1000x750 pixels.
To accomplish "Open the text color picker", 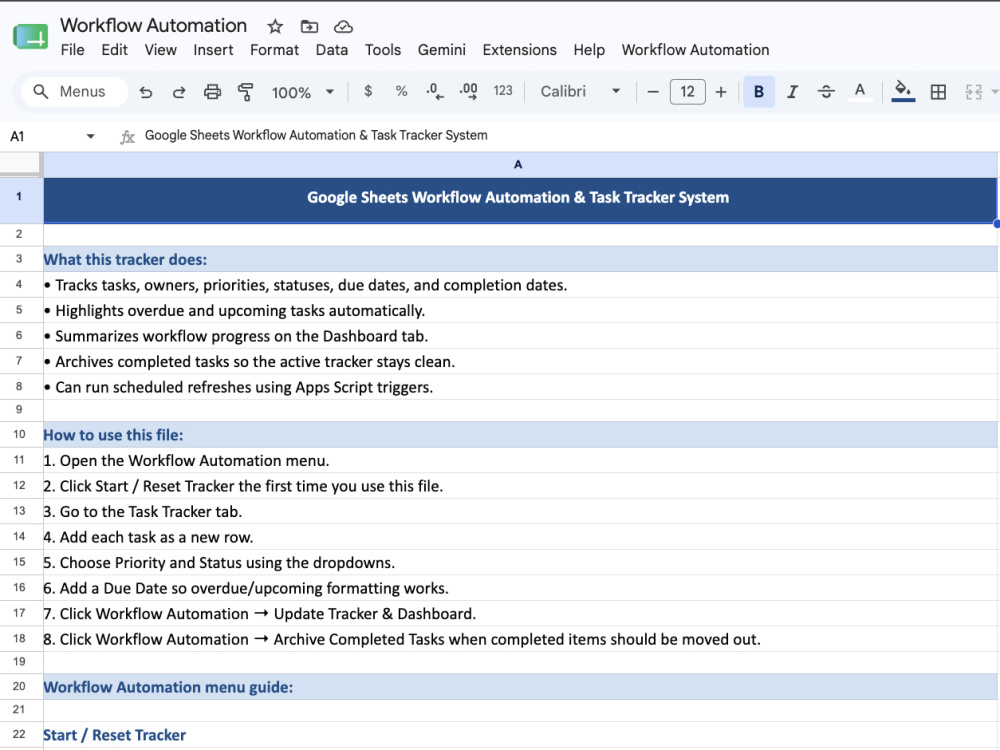I will tap(860, 92).
